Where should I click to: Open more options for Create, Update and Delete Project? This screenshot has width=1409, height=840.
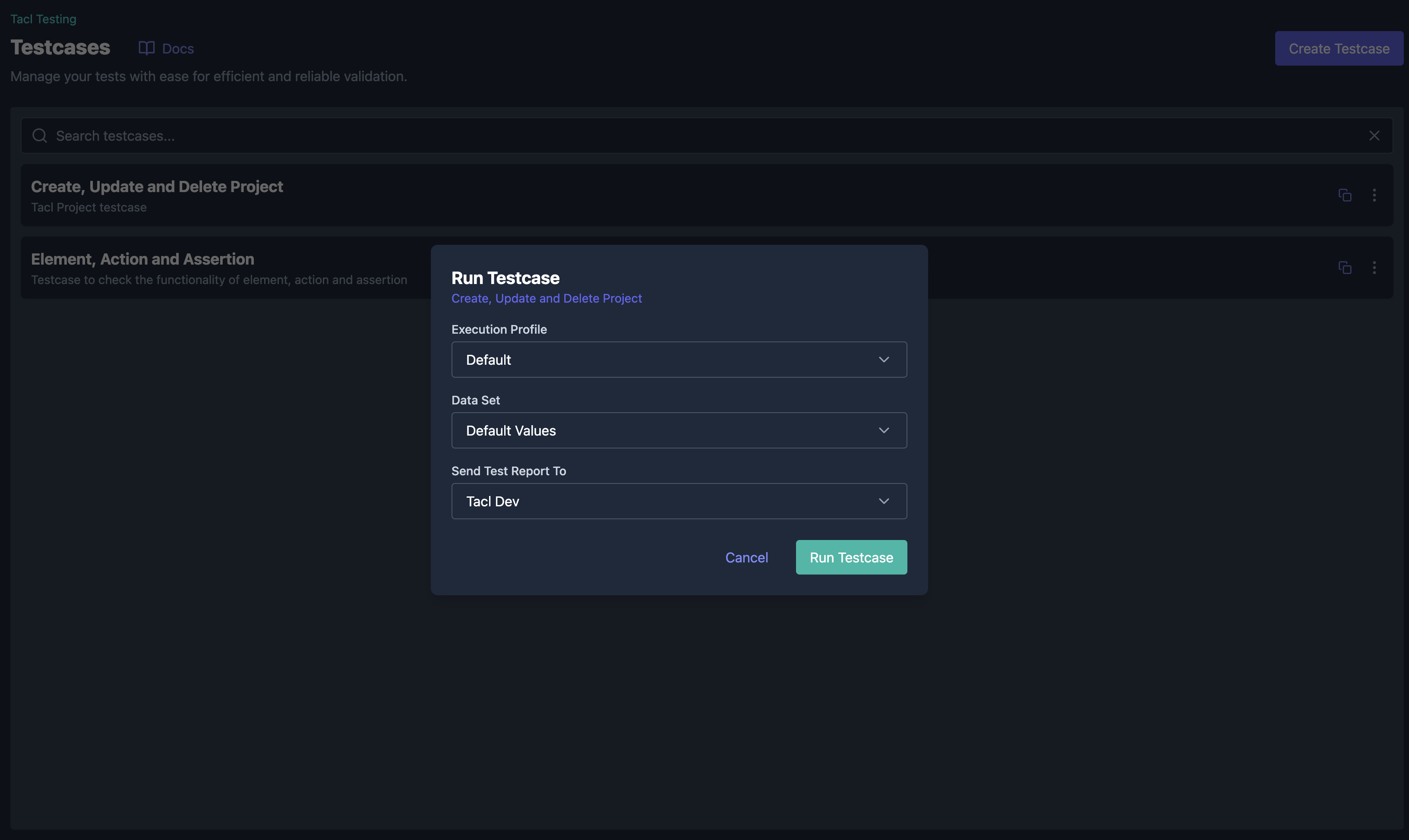pos(1374,195)
